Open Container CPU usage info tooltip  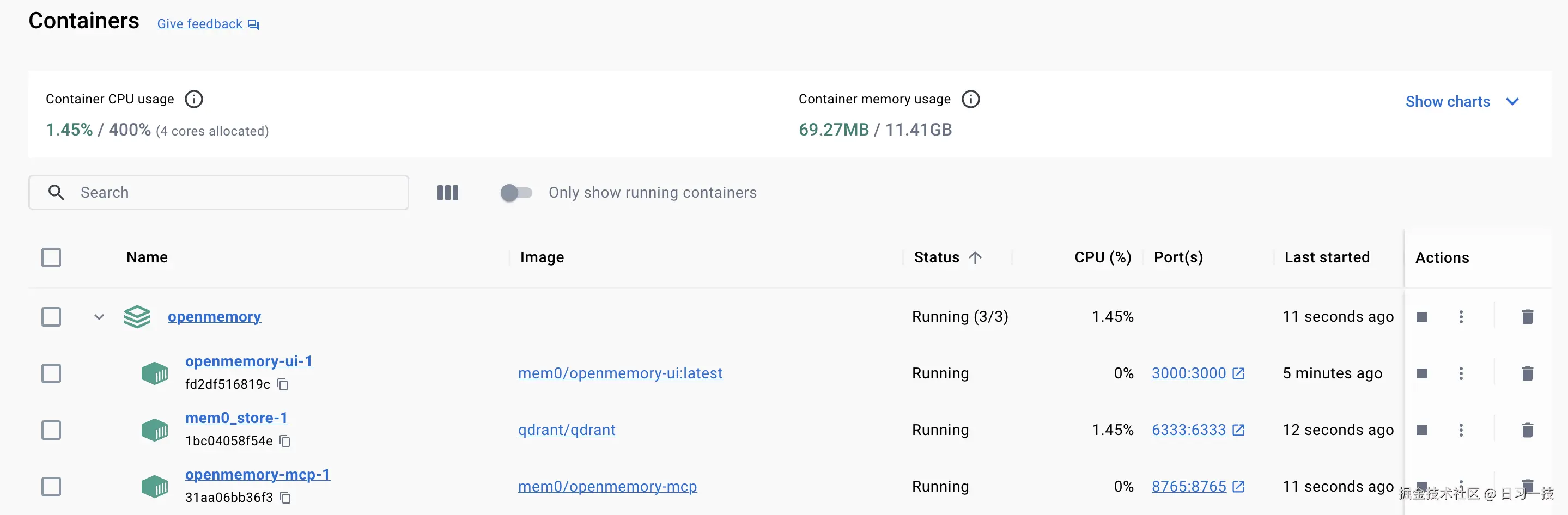(193, 99)
